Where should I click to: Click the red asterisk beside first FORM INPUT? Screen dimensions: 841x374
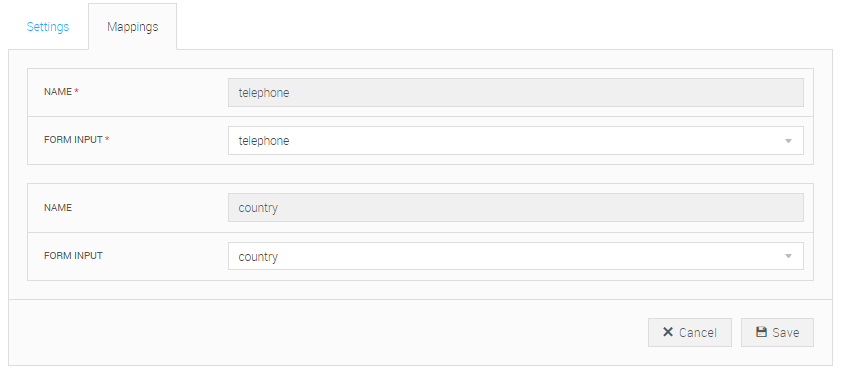tap(107, 140)
